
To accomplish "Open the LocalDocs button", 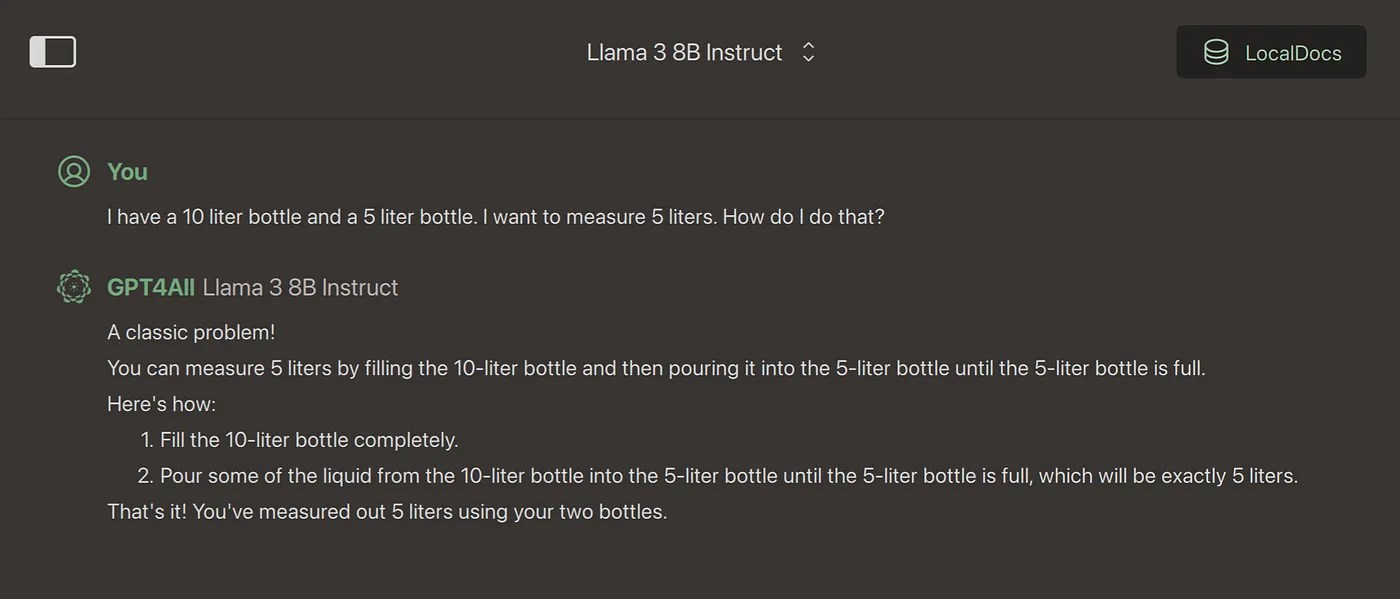I will (x=1271, y=52).
